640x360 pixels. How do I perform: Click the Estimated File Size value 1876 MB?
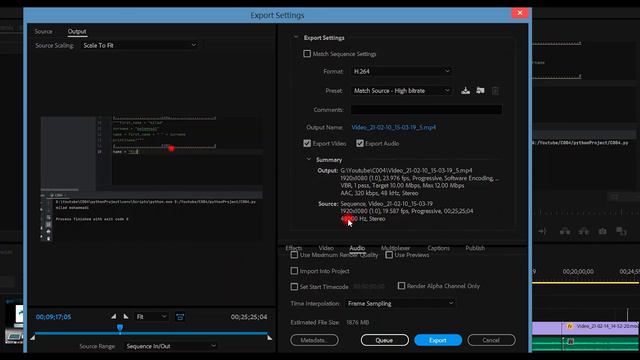click(x=358, y=322)
